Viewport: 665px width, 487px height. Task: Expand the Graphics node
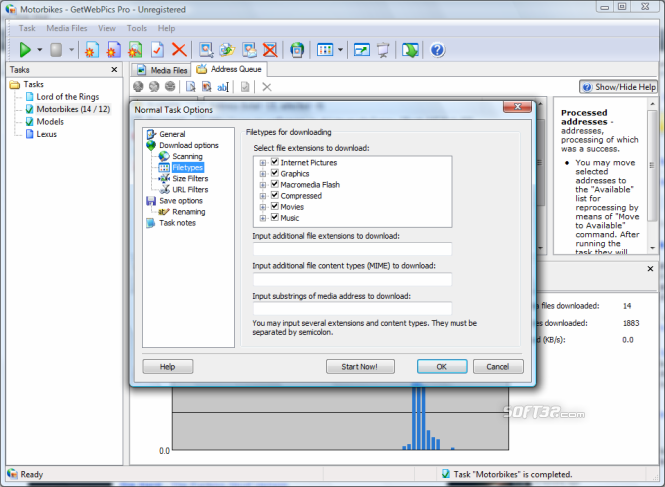pyautogui.click(x=263, y=174)
